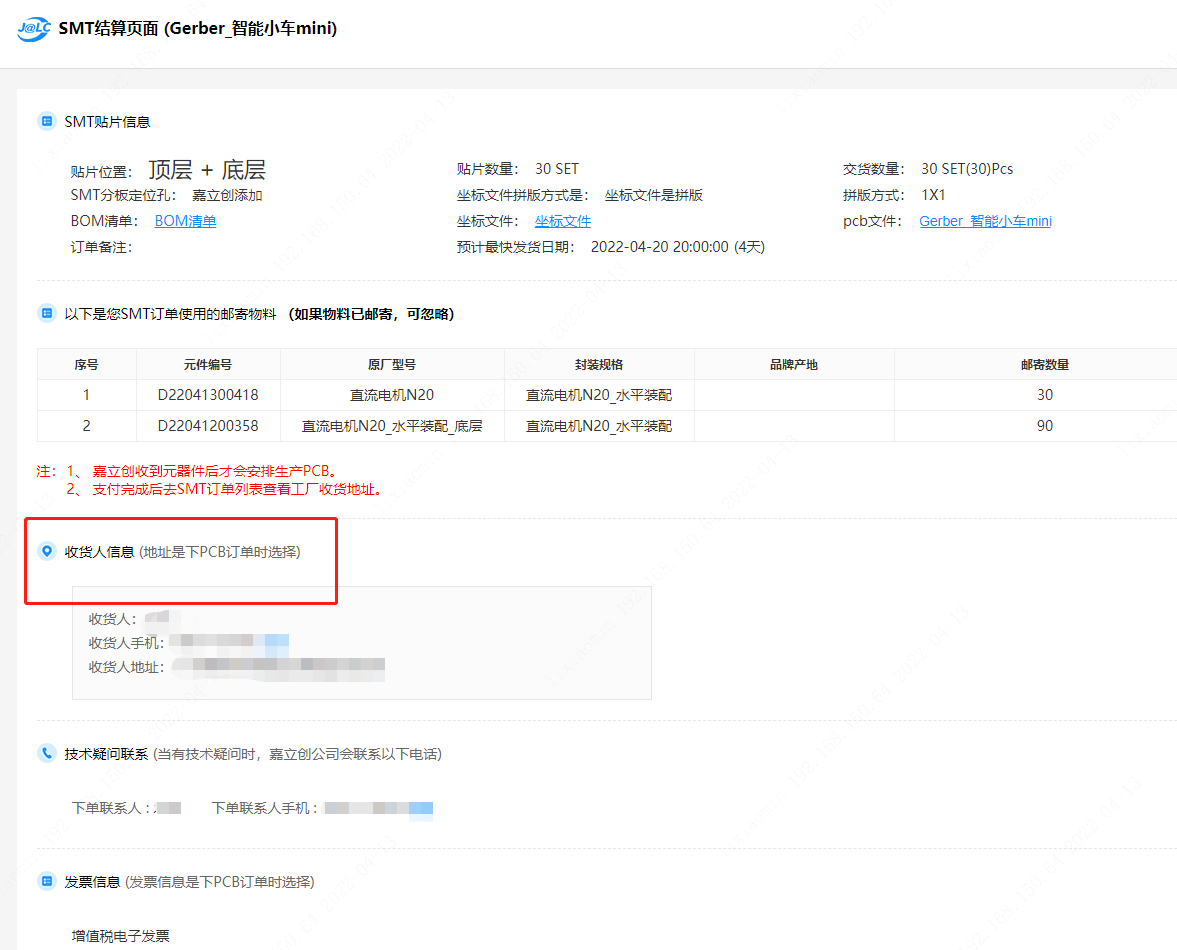1177x950 pixels.
Task: Click the JLC logo icon
Action: tap(34, 30)
